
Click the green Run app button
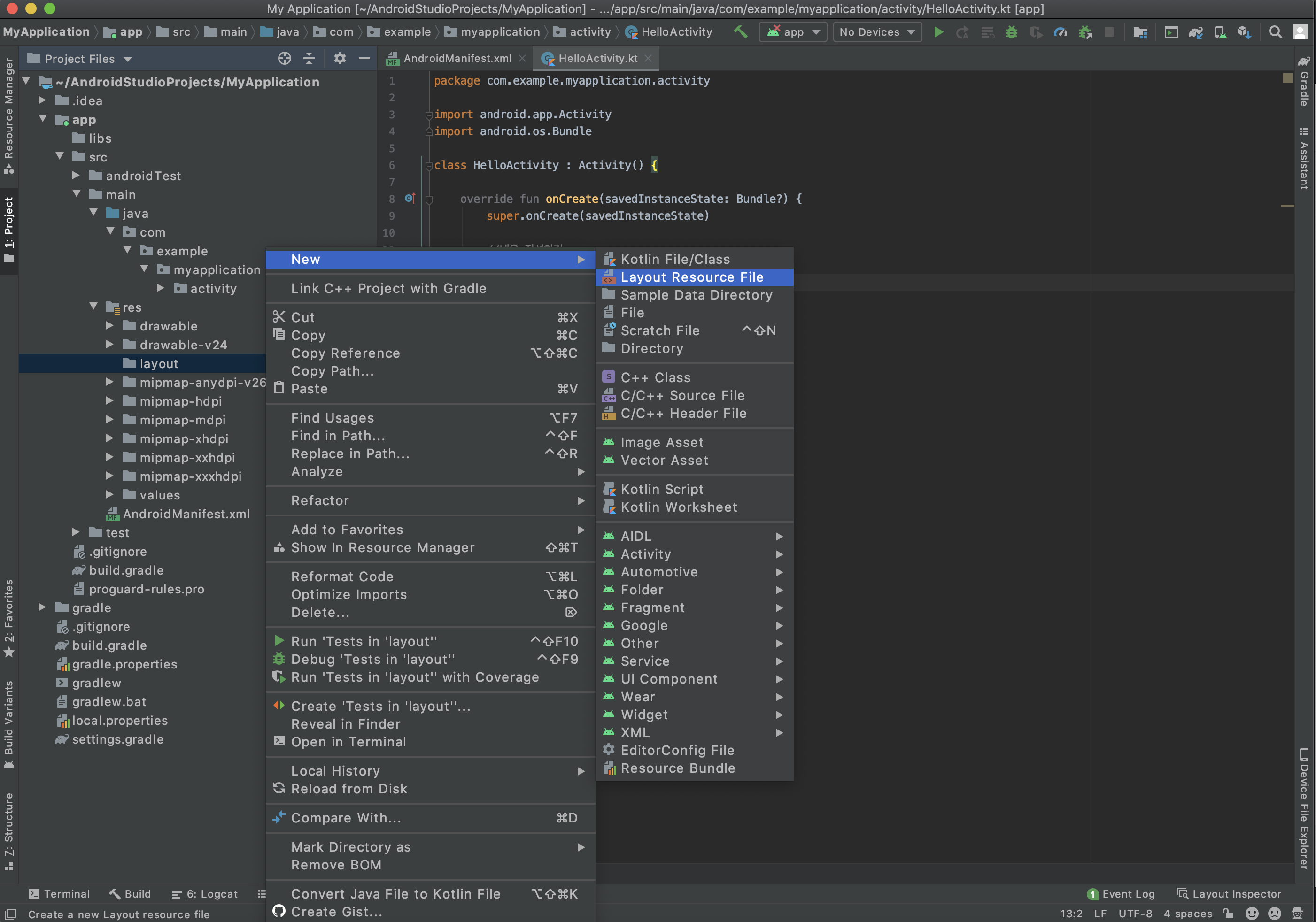pyautogui.click(x=938, y=32)
